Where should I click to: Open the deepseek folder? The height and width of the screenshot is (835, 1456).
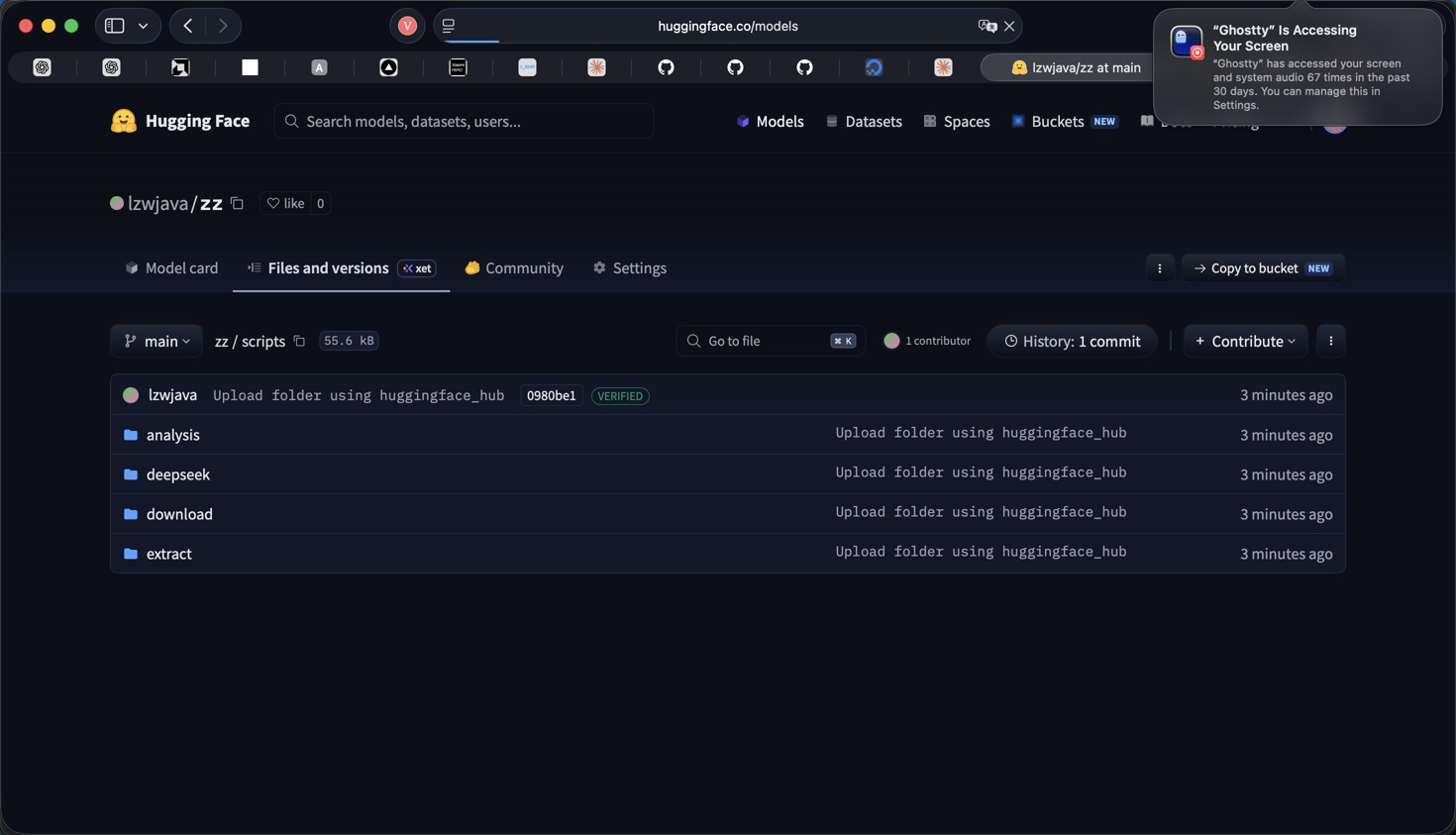click(178, 474)
